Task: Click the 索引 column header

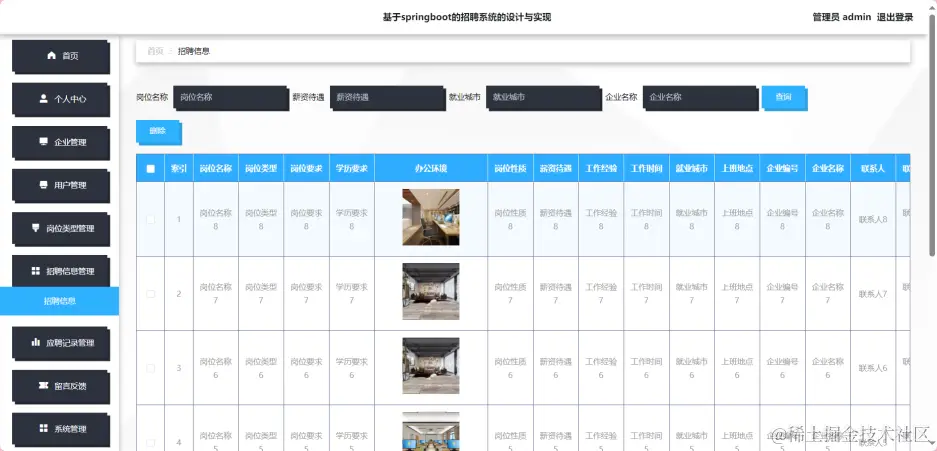Action: pyautogui.click(x=179, y=168)
